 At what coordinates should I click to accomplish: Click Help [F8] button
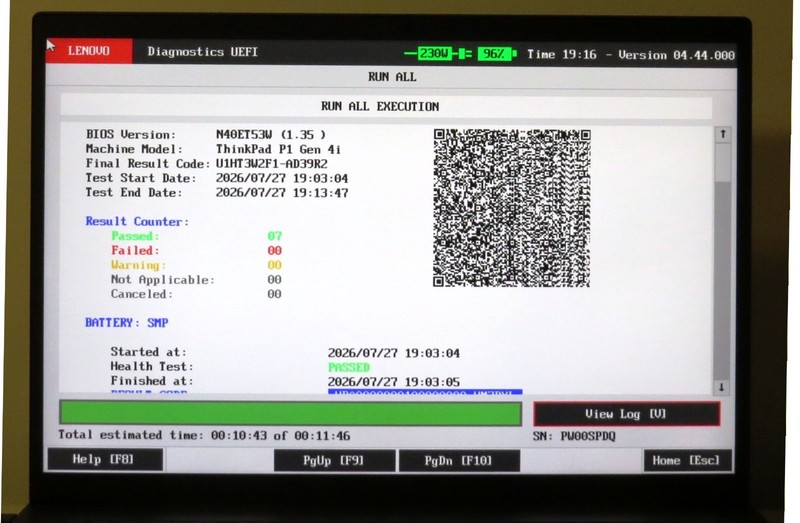pos(105,459)
